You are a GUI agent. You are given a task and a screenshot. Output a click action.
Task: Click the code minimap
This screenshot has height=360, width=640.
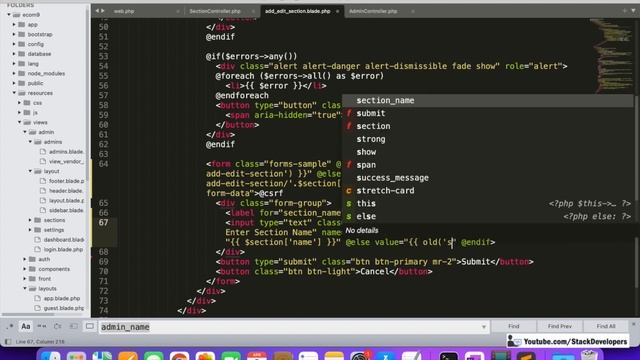pyautogui.click(x=611, y=55)
